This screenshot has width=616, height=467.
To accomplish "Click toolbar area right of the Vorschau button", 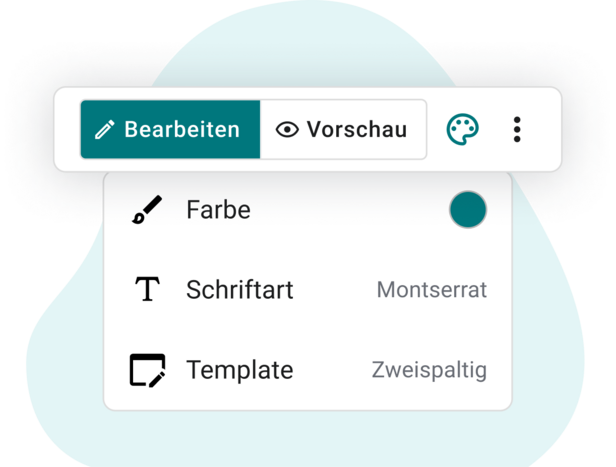I will 436,129.
